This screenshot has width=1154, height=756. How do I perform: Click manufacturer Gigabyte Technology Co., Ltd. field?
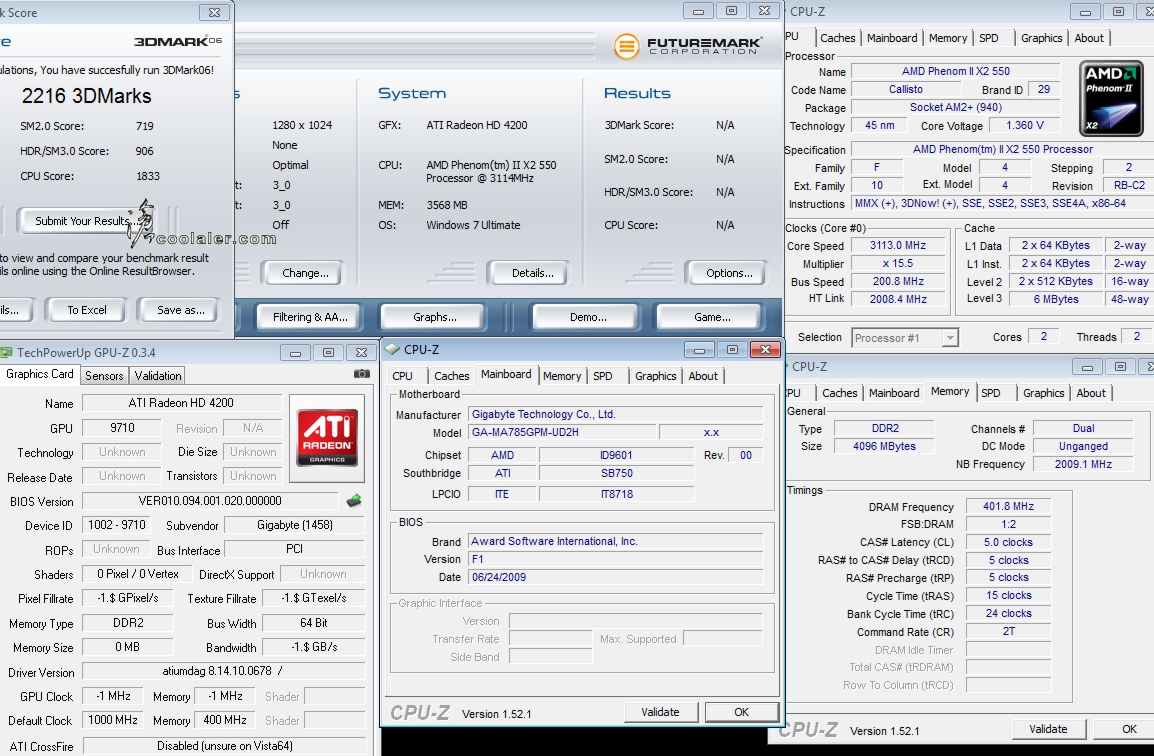(615, 414)
